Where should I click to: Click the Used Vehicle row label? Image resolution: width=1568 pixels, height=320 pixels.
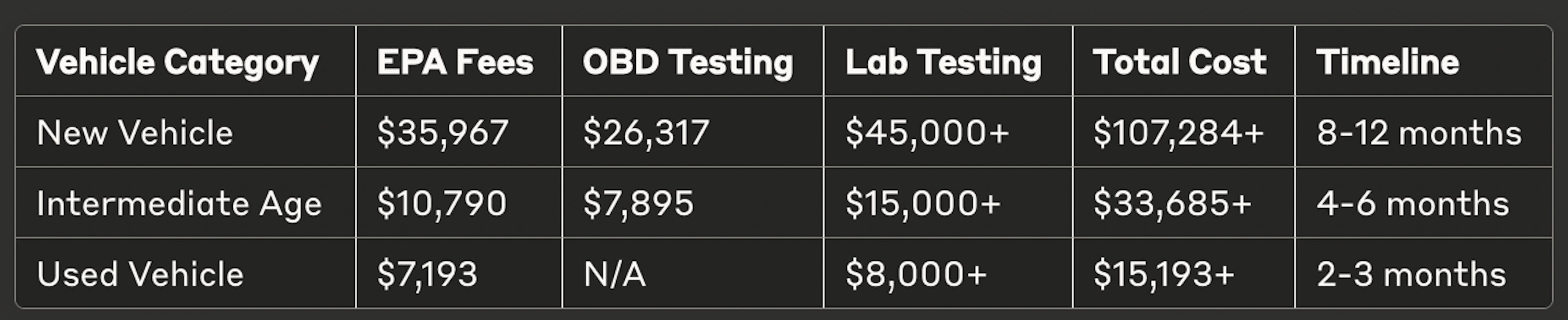tap(140, 274)
